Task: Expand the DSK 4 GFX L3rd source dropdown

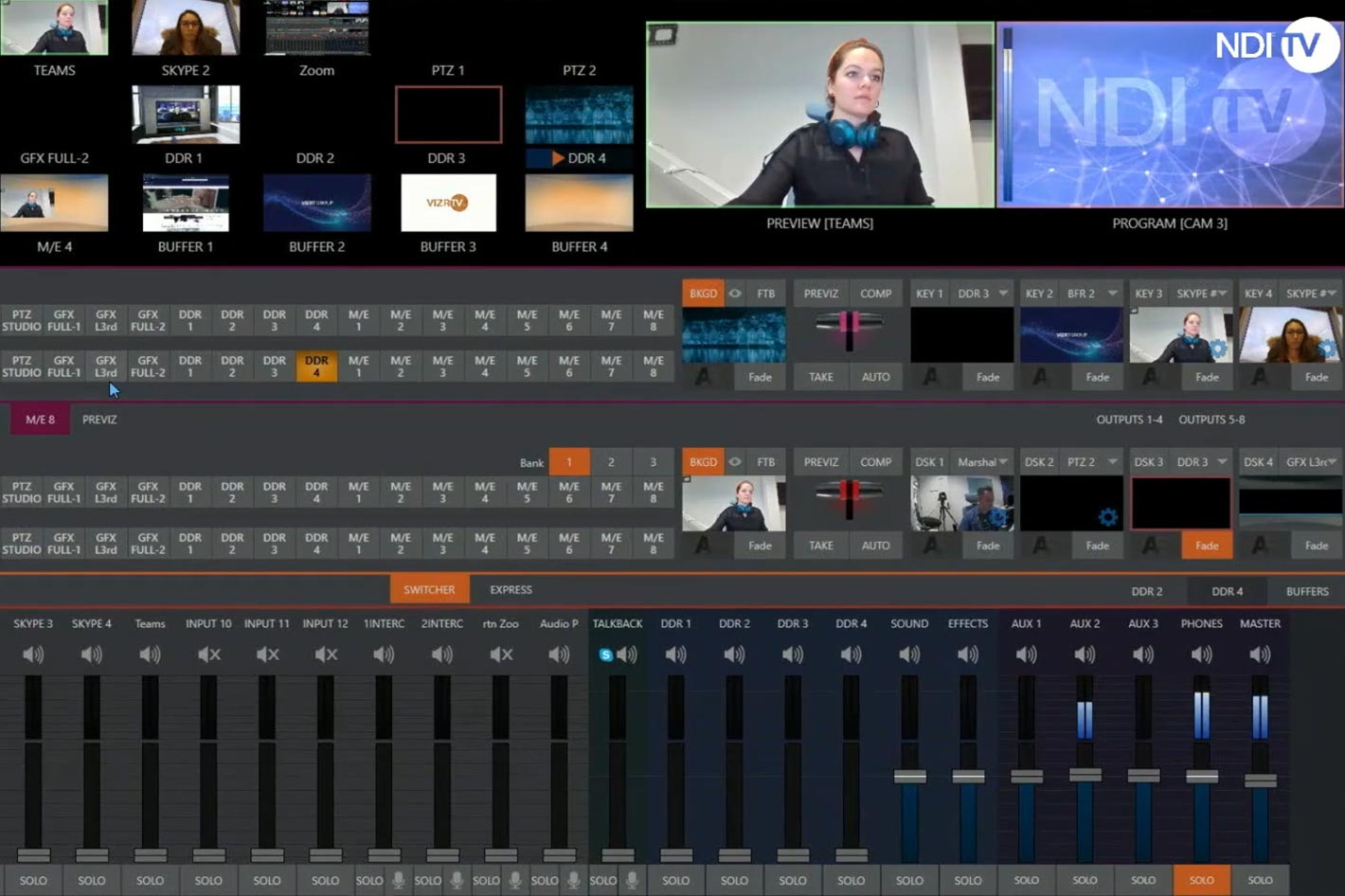Action: tap(1312, 462)
